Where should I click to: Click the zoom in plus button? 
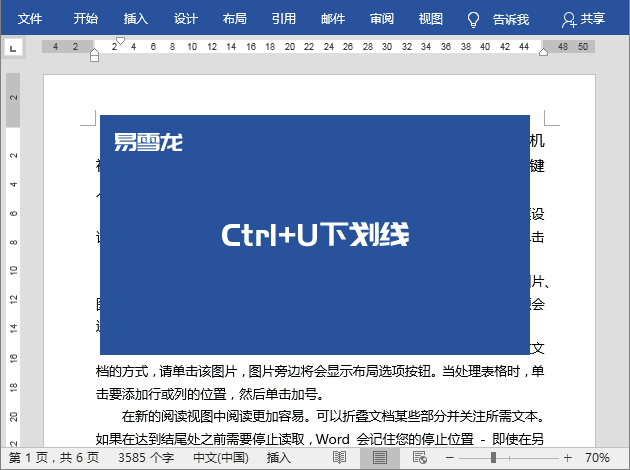567,458
